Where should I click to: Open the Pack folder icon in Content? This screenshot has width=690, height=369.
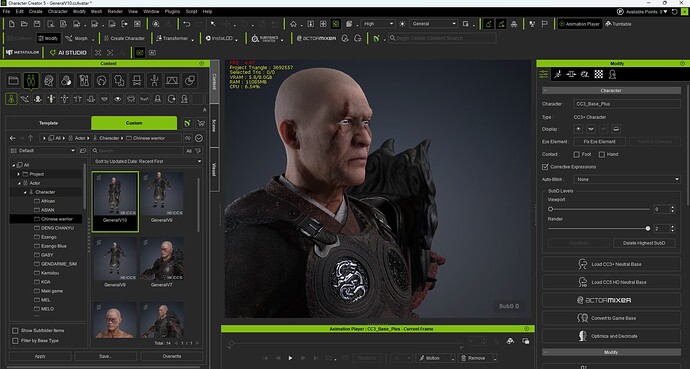point(14,80)
